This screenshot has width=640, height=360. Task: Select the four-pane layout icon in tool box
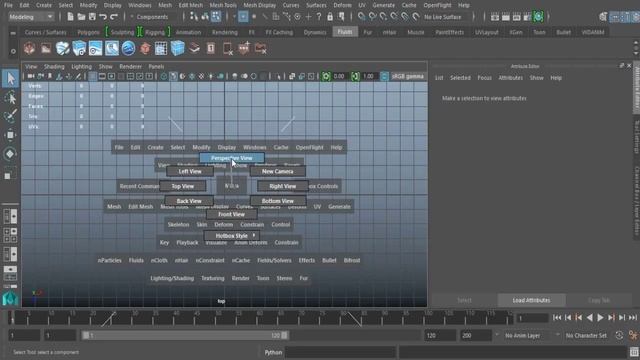tap(10, 235)
